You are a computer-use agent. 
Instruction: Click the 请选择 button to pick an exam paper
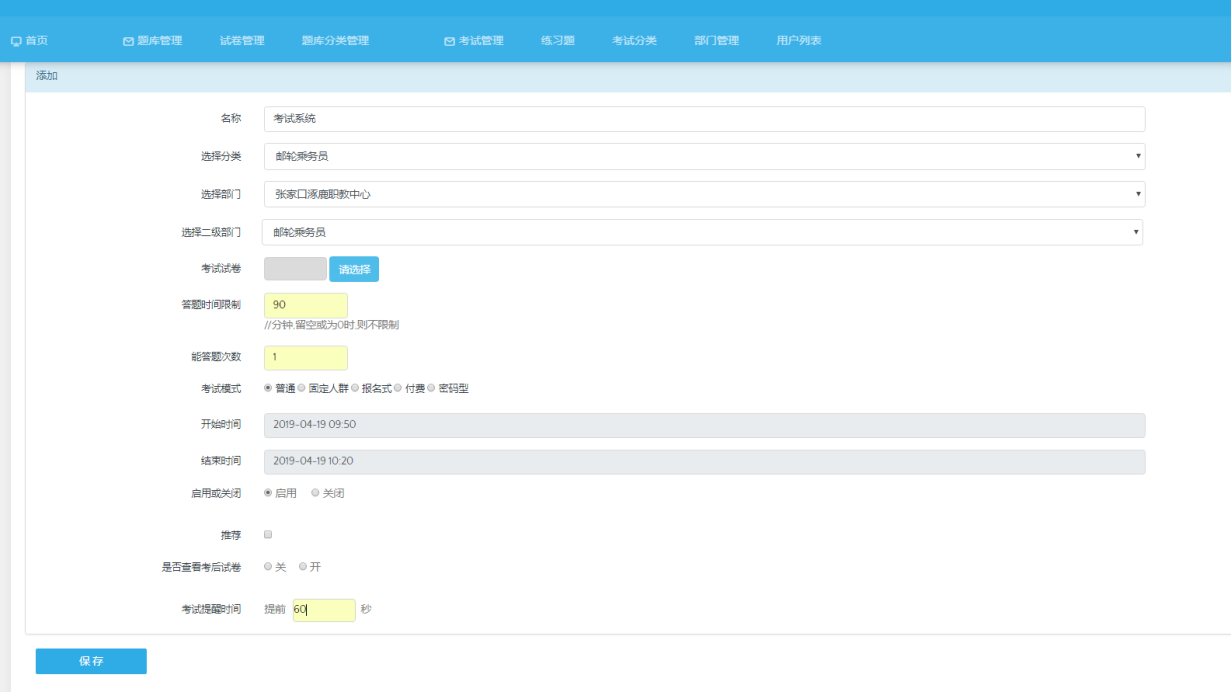354,269
